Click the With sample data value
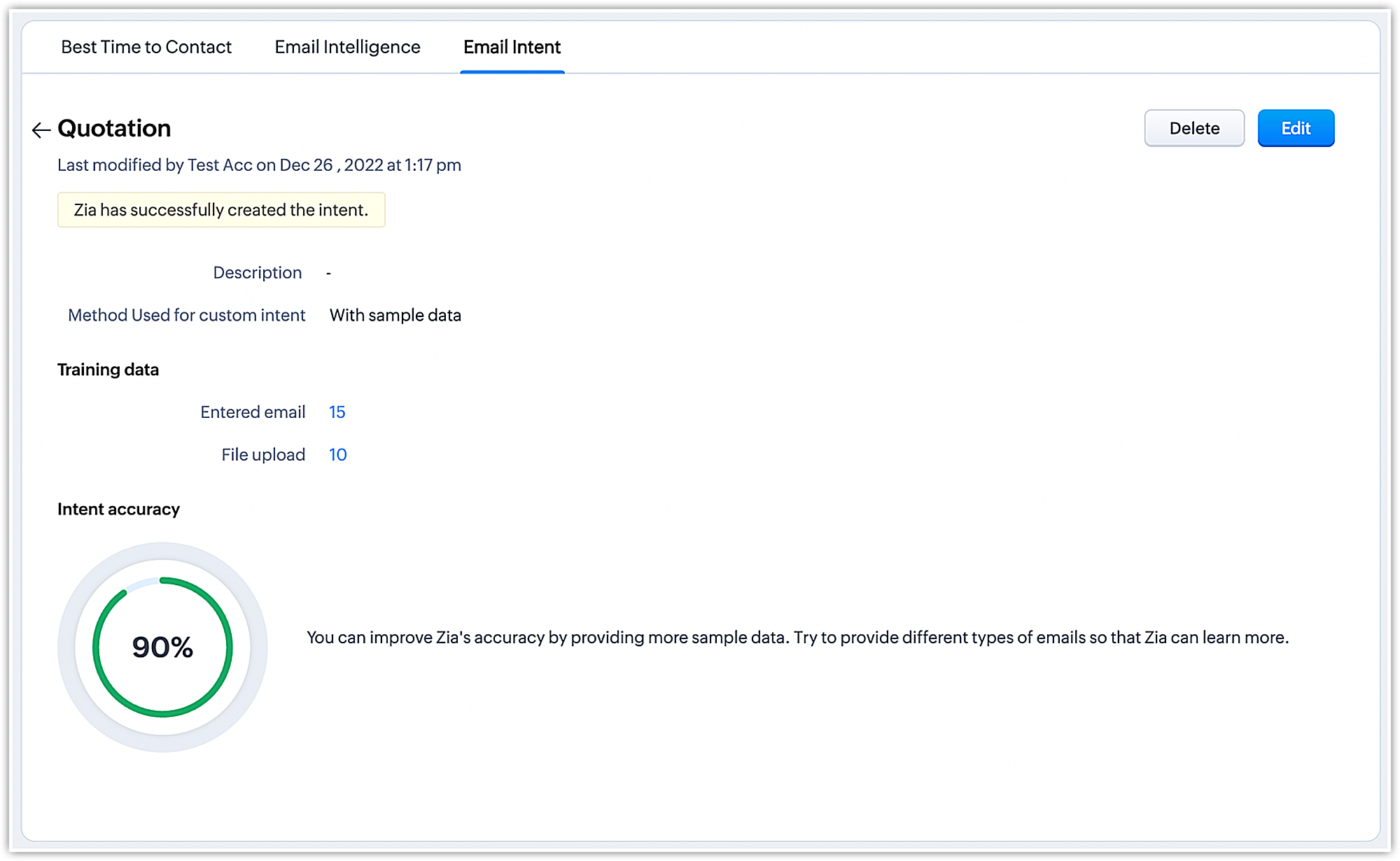Screen dimensions: 1400x861 (x=395, y=316)
